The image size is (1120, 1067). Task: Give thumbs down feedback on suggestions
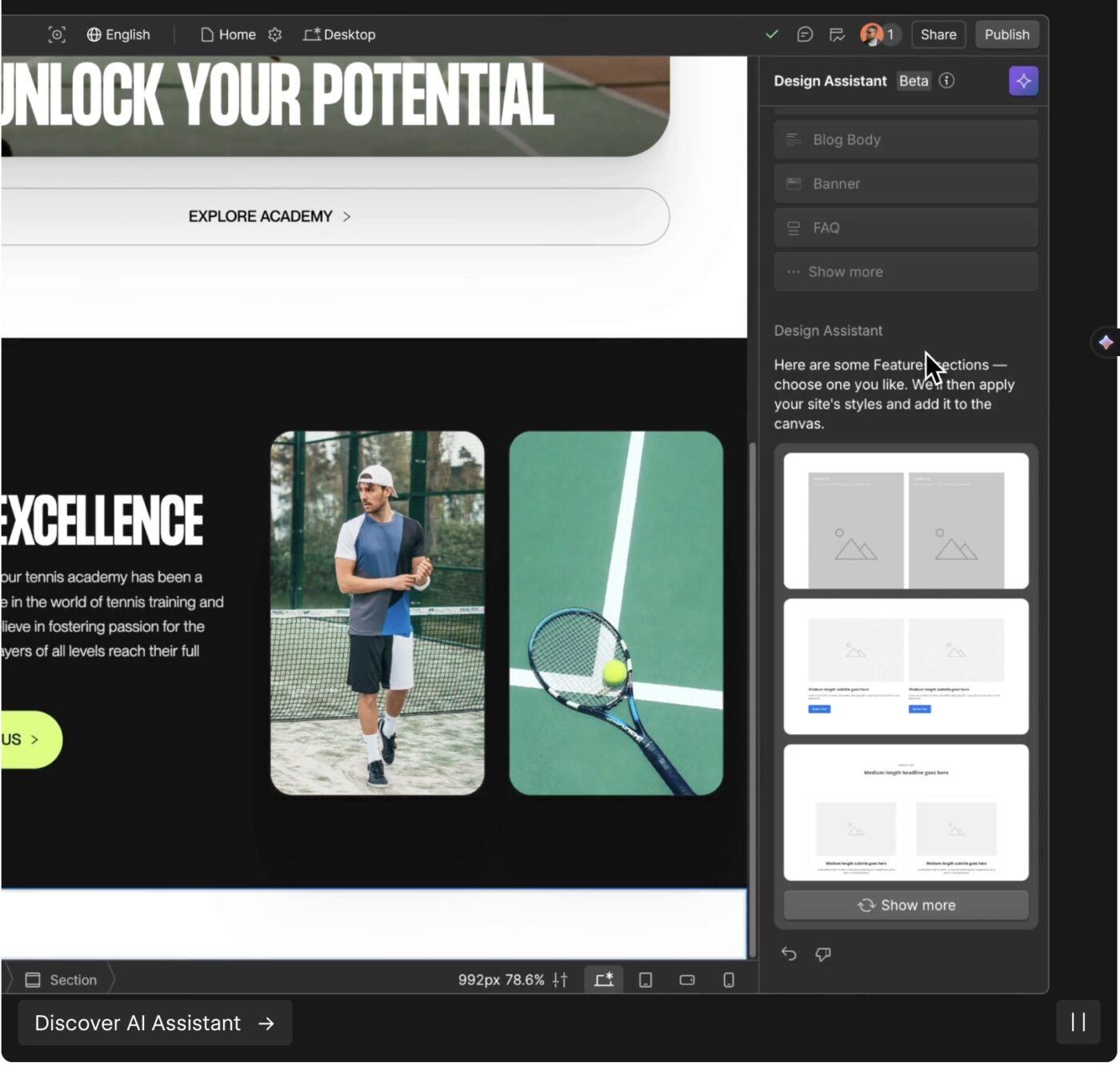823,953
